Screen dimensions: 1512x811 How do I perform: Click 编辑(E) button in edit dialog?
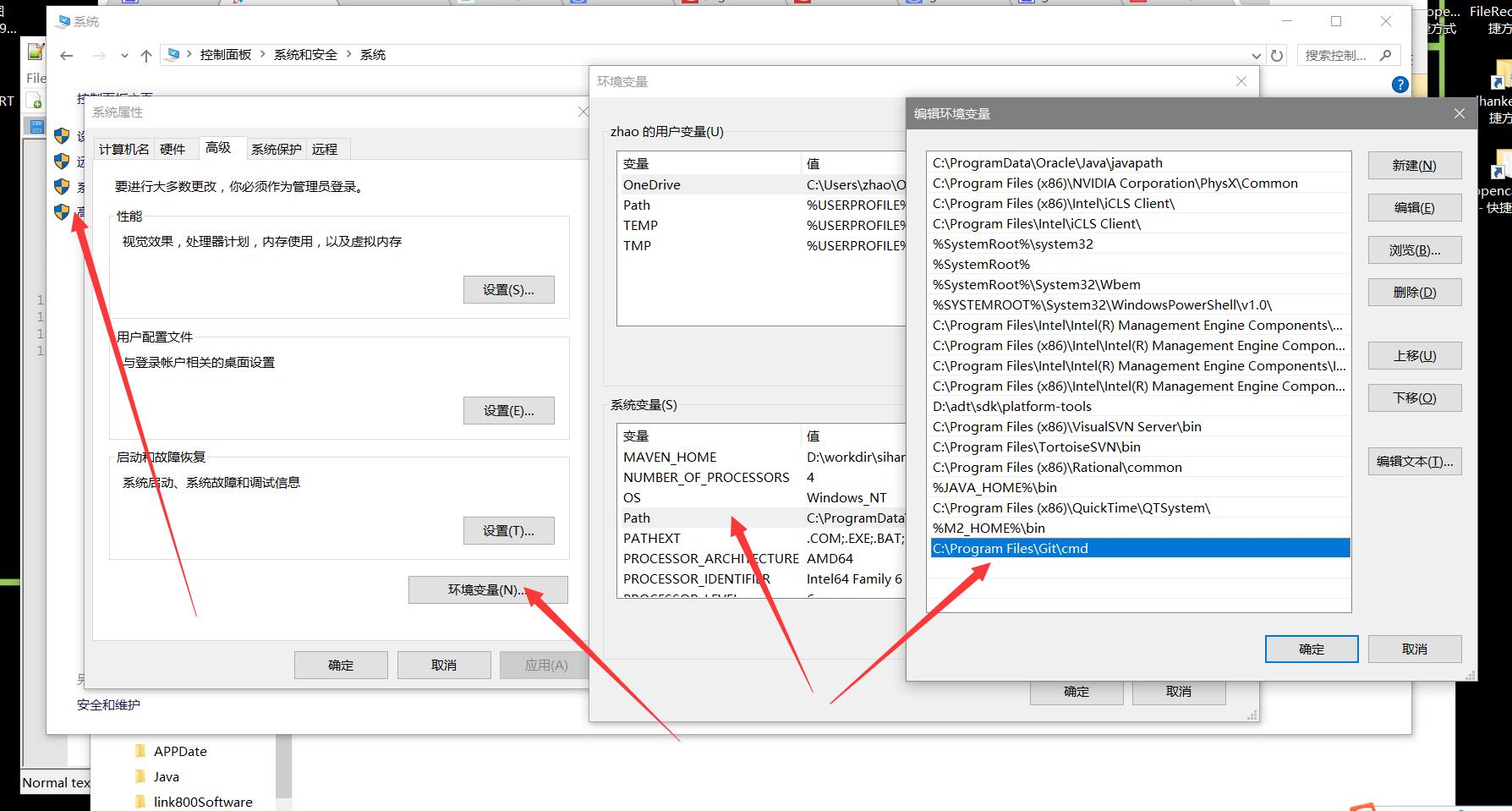[x=1415, y=208]
